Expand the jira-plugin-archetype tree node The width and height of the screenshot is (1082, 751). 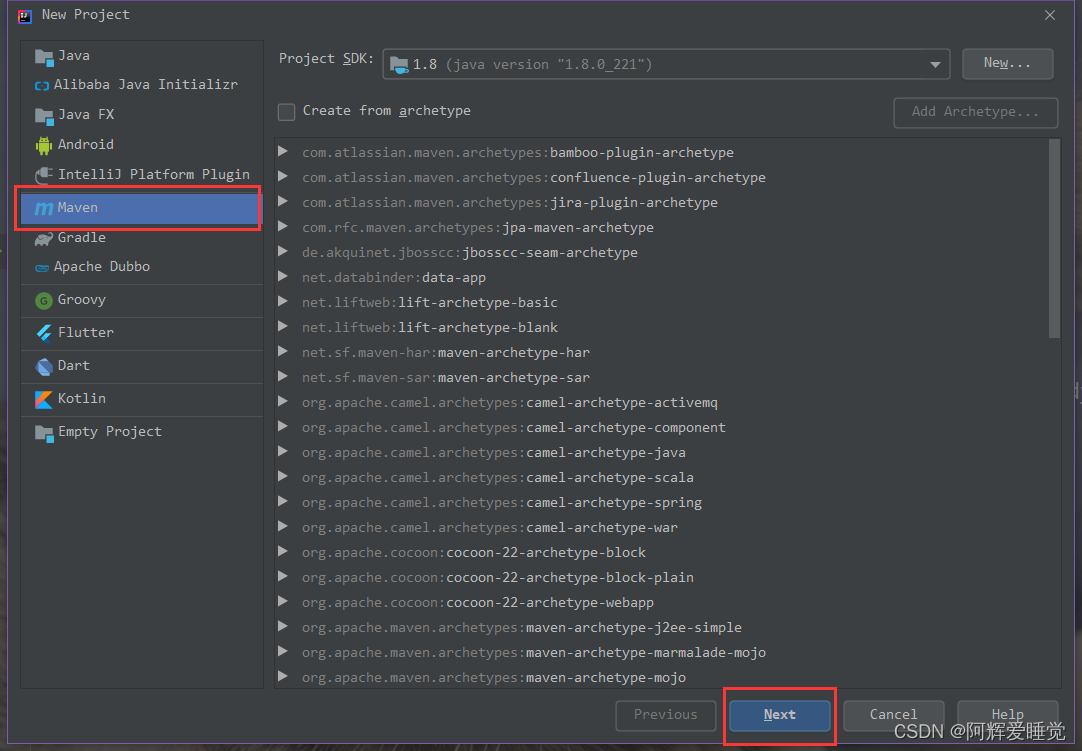click(x=283, y=202)
